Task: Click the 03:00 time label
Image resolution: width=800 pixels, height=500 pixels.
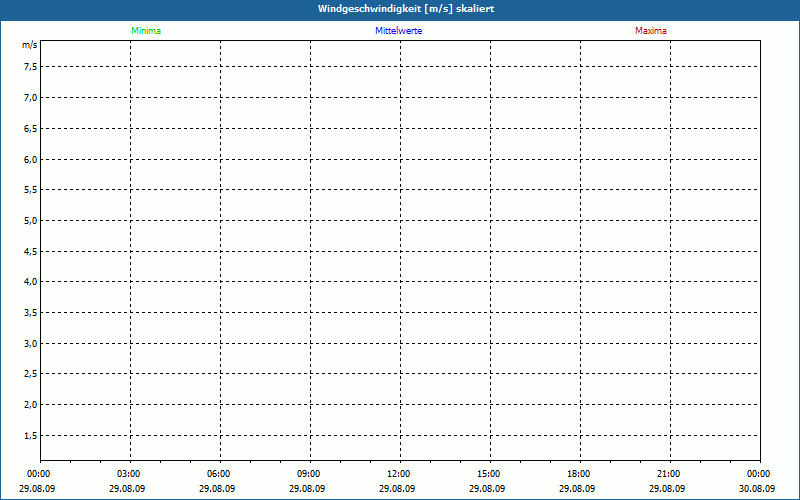Action: pos(129,474)
